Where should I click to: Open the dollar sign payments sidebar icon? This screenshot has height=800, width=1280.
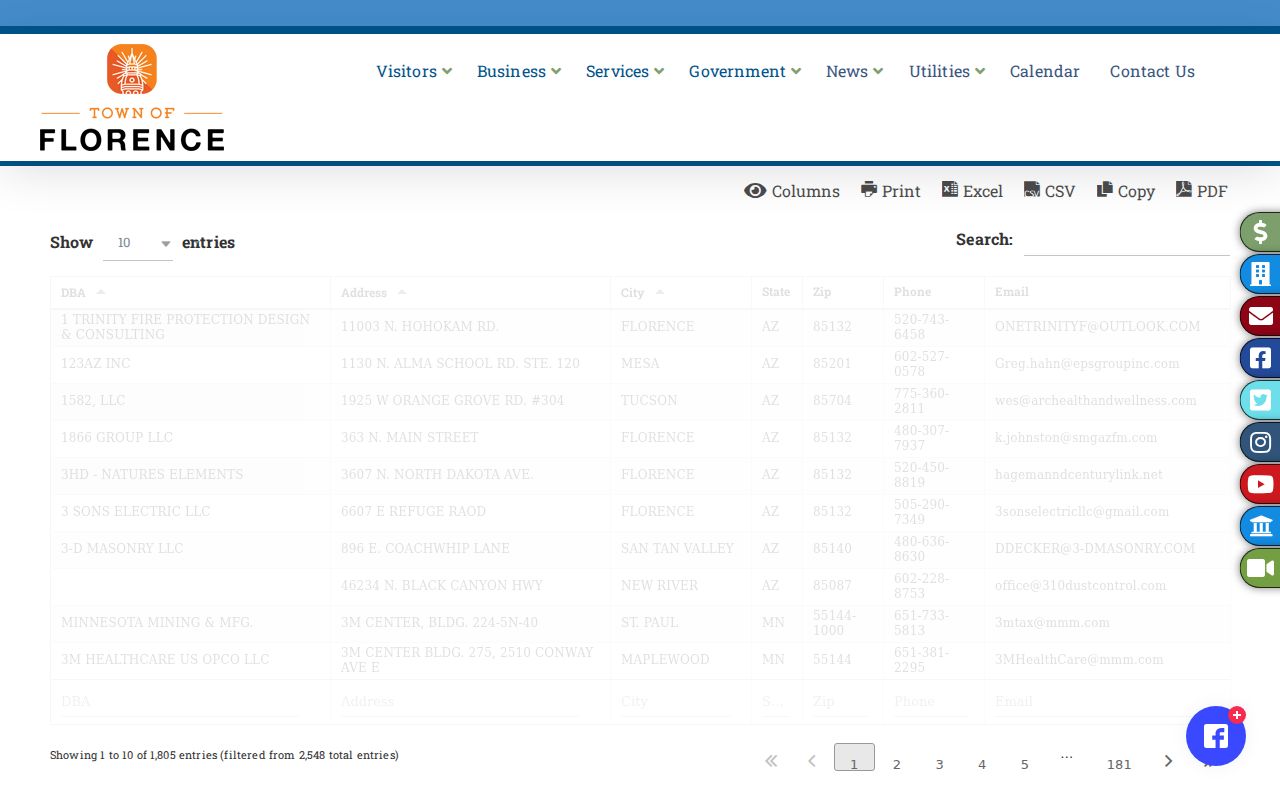coord(1260,232)
